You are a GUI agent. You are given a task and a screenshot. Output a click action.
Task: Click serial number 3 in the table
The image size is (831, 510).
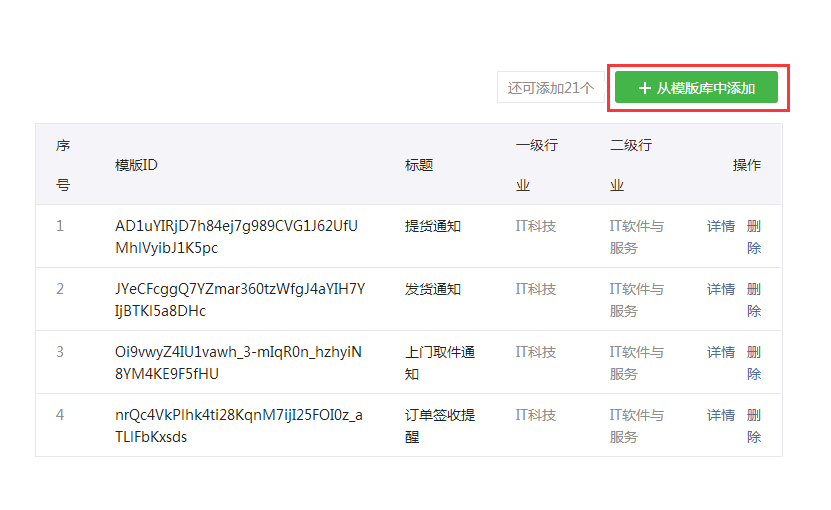point(60,353)
